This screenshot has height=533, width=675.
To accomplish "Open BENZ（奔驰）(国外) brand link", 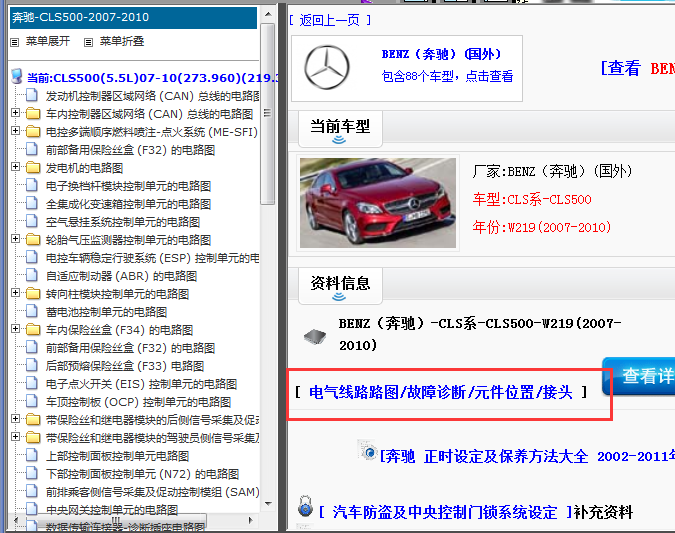I will pos(442,54).
